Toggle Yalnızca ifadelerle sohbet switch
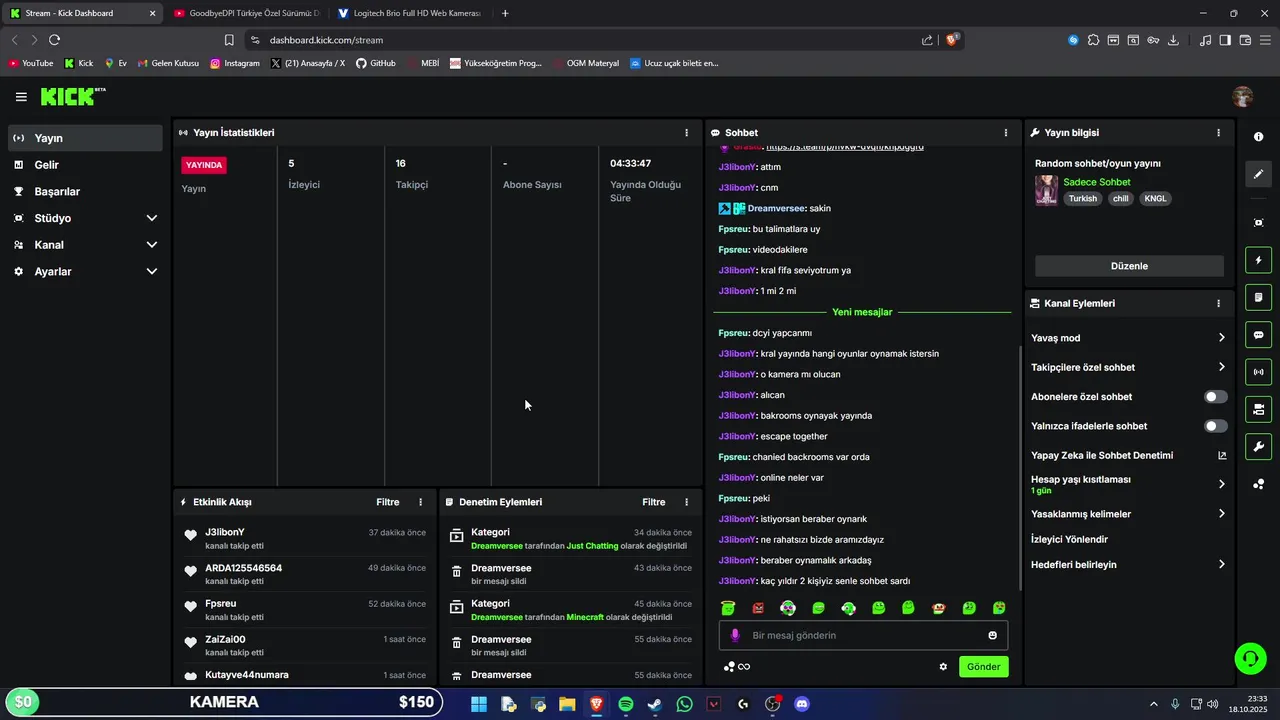The image size is (1280, 720). (1215, 426)
